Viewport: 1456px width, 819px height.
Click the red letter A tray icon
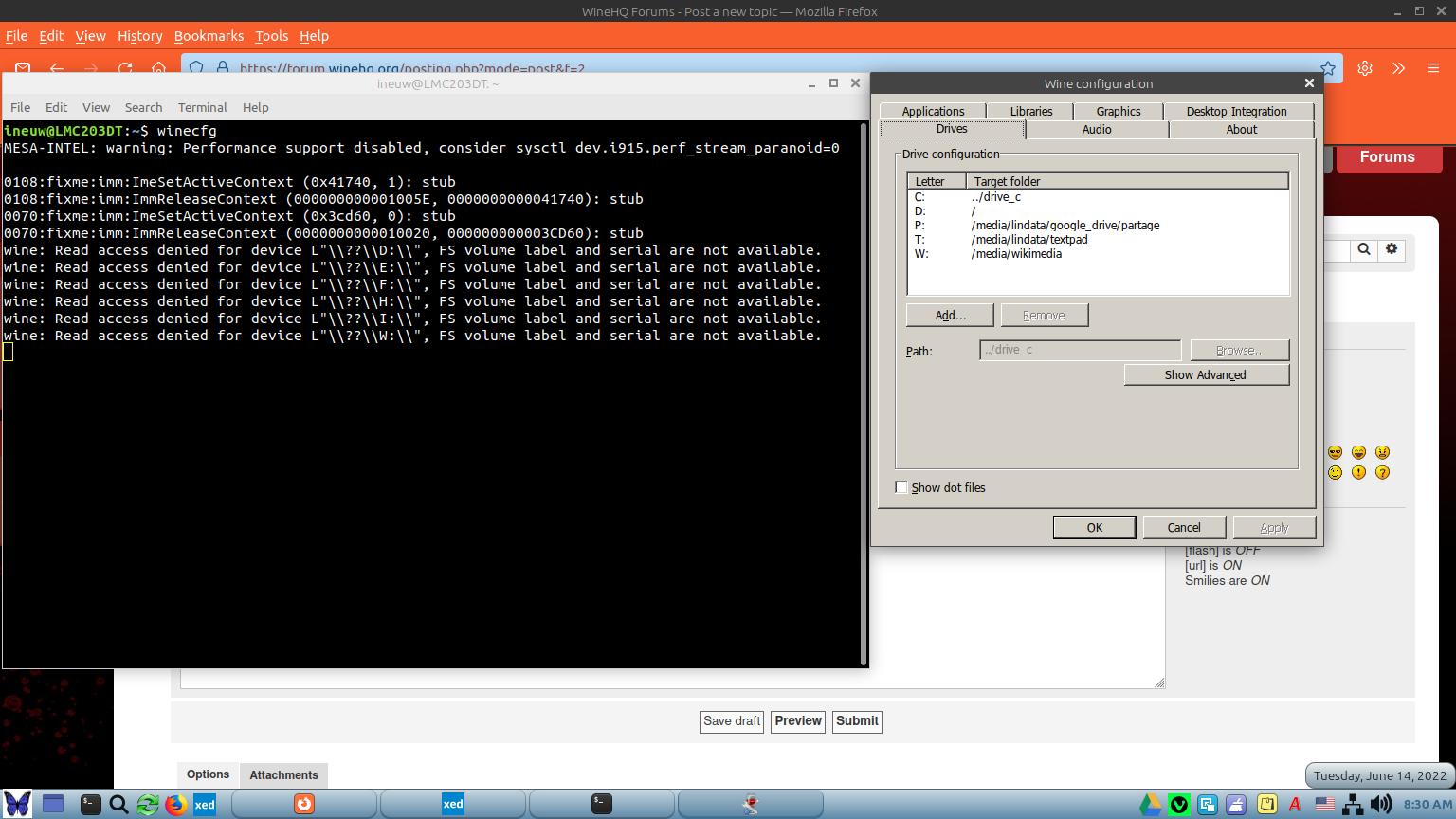point(1295,805)
